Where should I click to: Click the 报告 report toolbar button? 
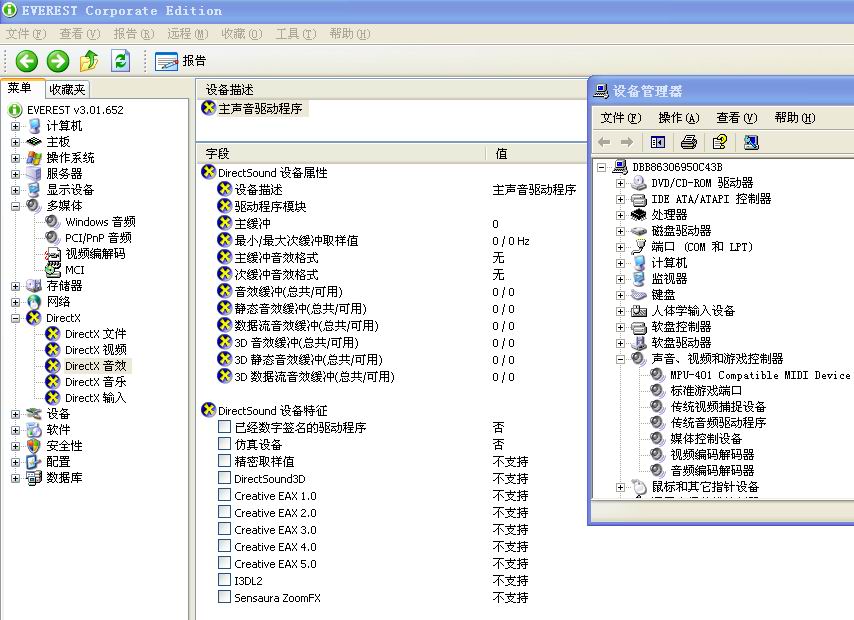click(x=181, y=61)
